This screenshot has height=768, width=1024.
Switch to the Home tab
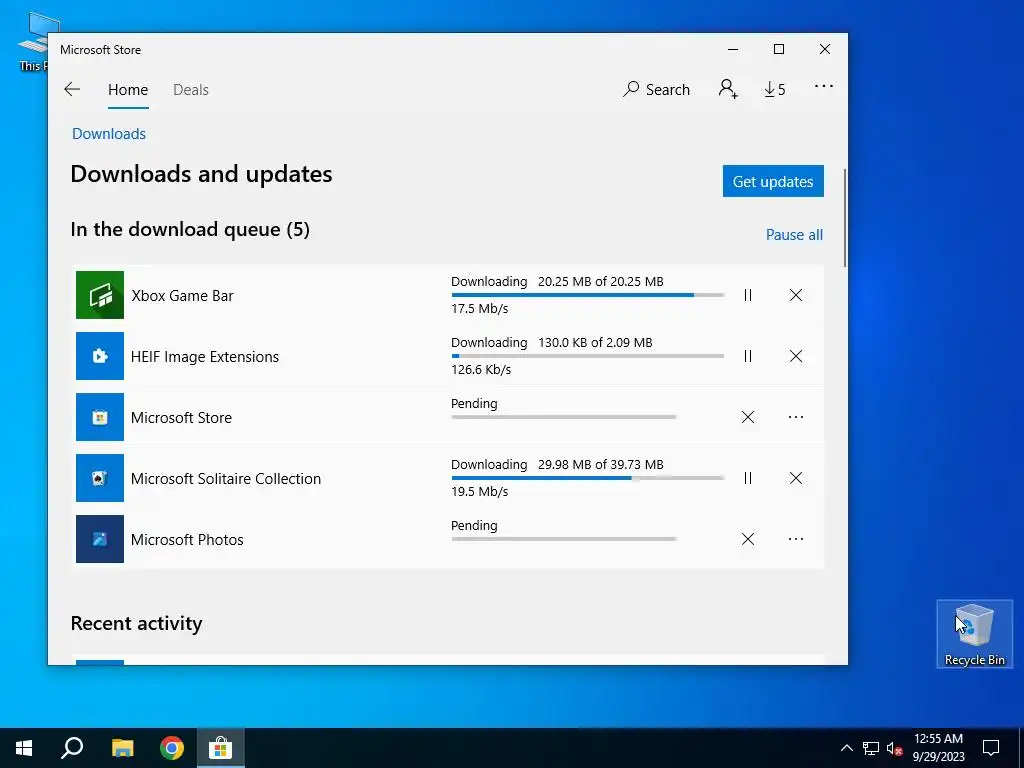coord(128,89)
